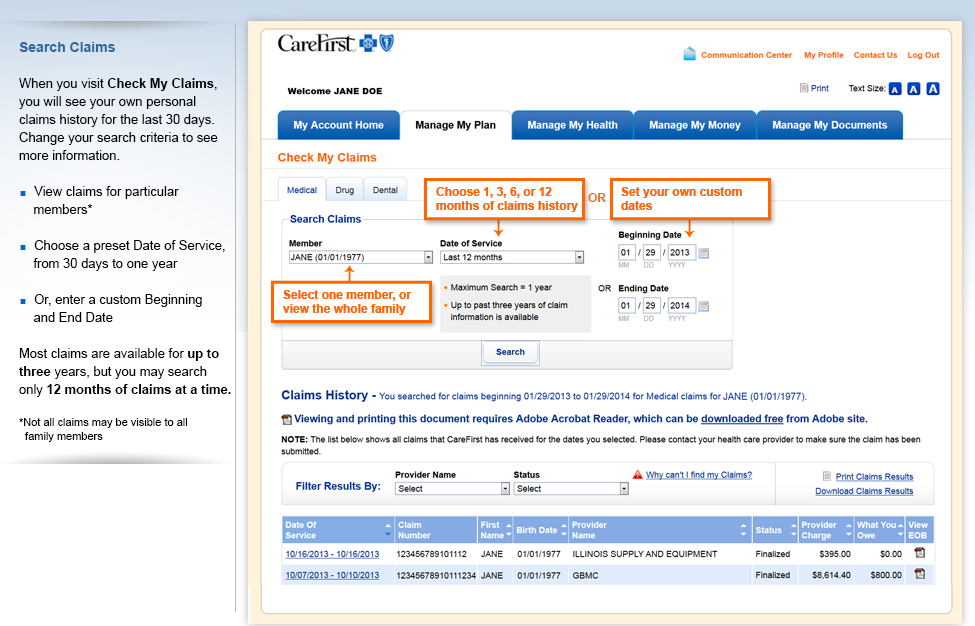Switch to the Drug claims tab
This screenshot has width=975, height=626.
(344, 190)
